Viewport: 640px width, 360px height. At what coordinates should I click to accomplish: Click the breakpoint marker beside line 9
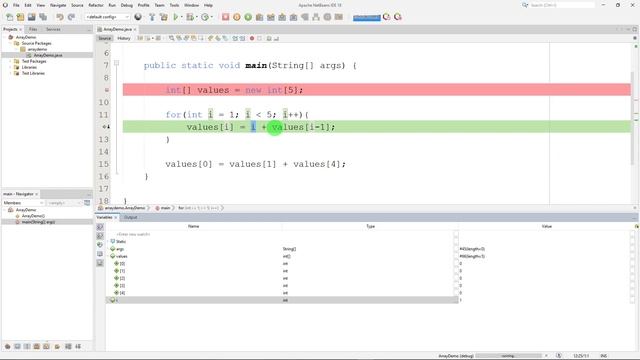[107, 90]
